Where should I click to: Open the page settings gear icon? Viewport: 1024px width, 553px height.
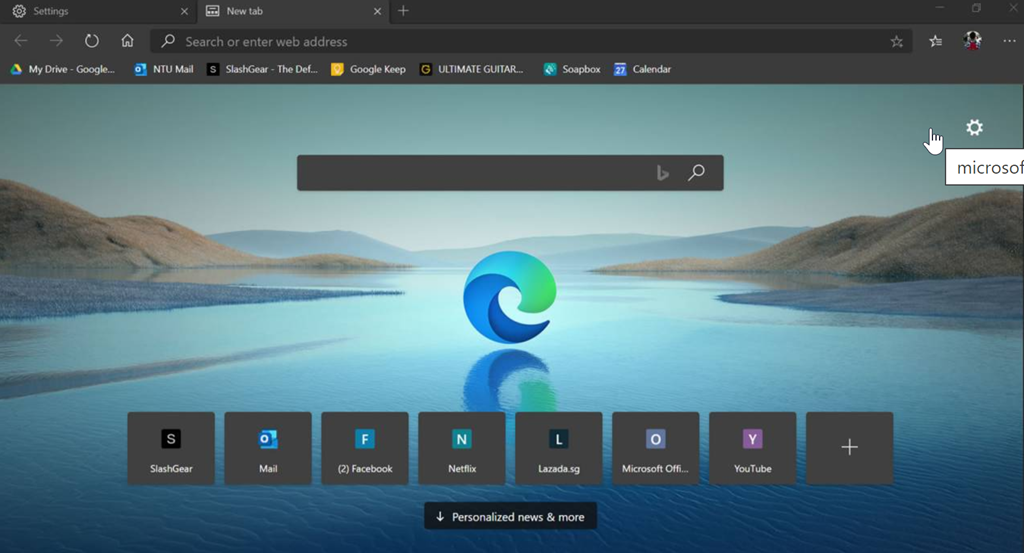click(x=974, y=128)
